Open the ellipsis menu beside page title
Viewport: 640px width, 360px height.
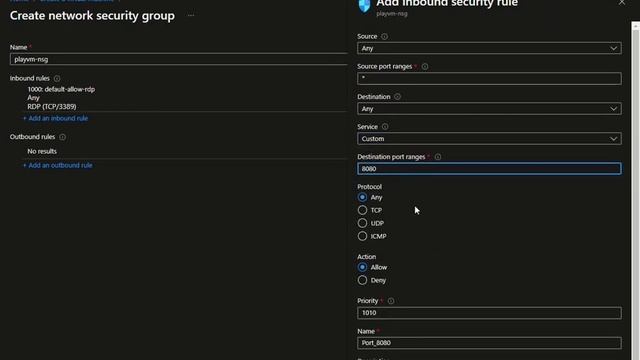191,16
